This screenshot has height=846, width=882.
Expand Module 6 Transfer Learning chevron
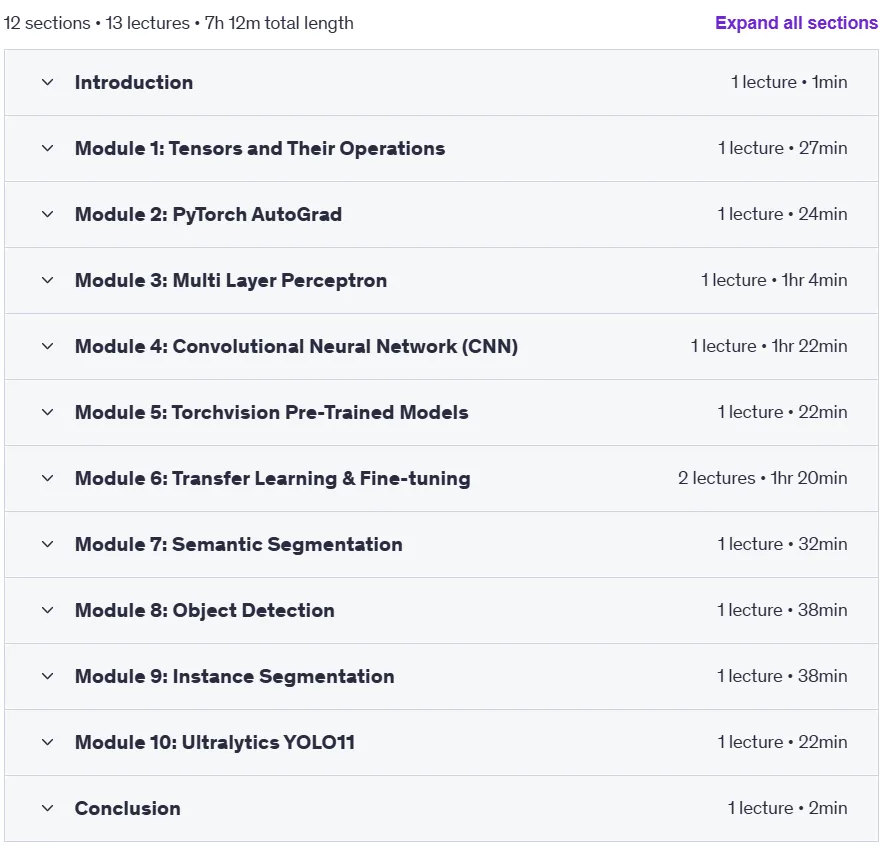(x=48, y=478)
